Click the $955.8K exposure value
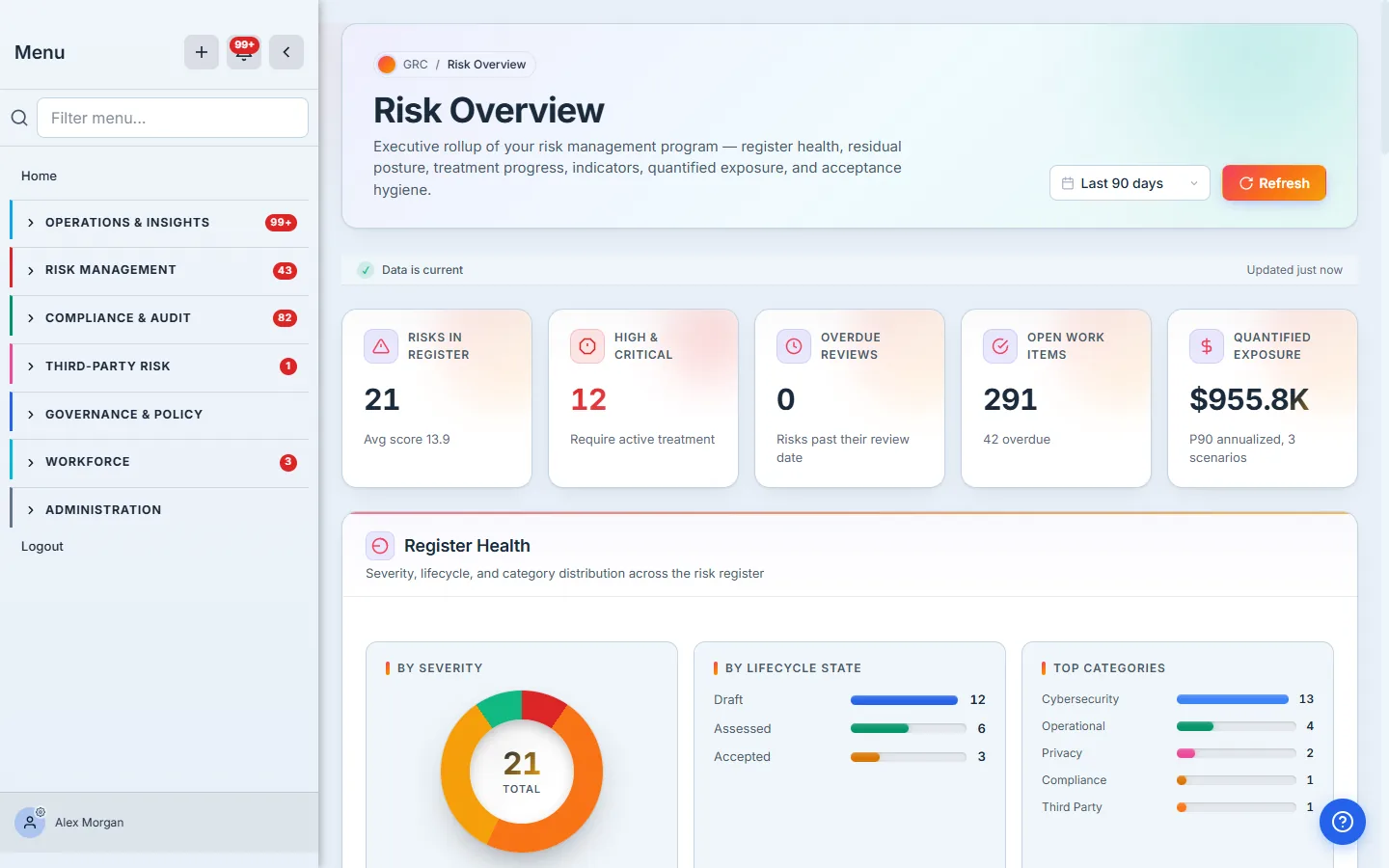1389x868 pixels. [x=1249, y=399]
